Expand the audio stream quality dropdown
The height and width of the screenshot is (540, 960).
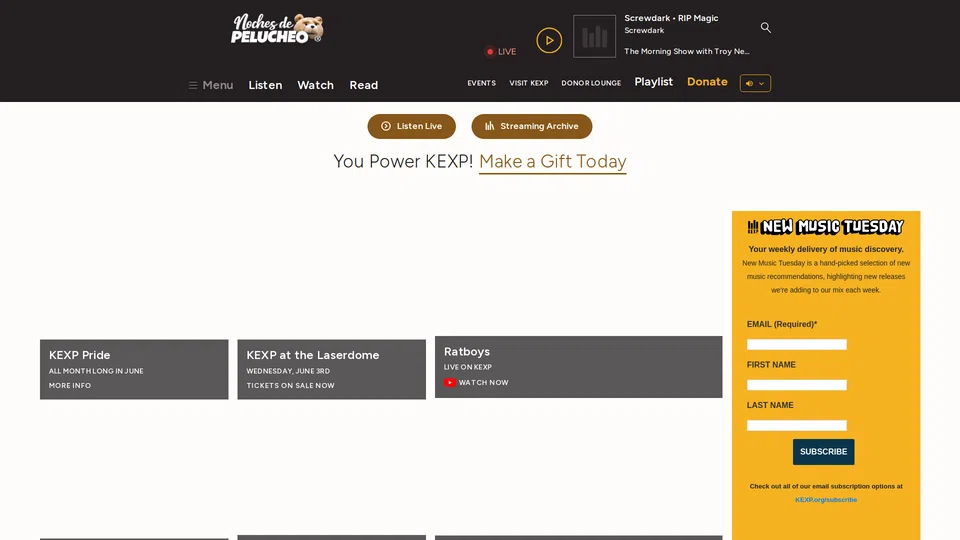coord(755,83)
